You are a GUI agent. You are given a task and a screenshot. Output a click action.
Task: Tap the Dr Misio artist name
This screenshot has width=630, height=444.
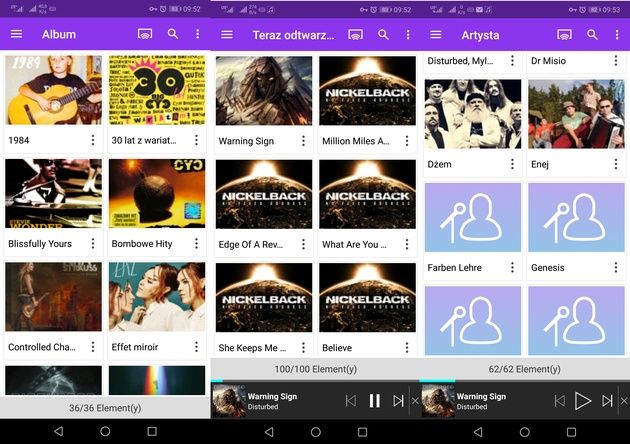(548, 61)
